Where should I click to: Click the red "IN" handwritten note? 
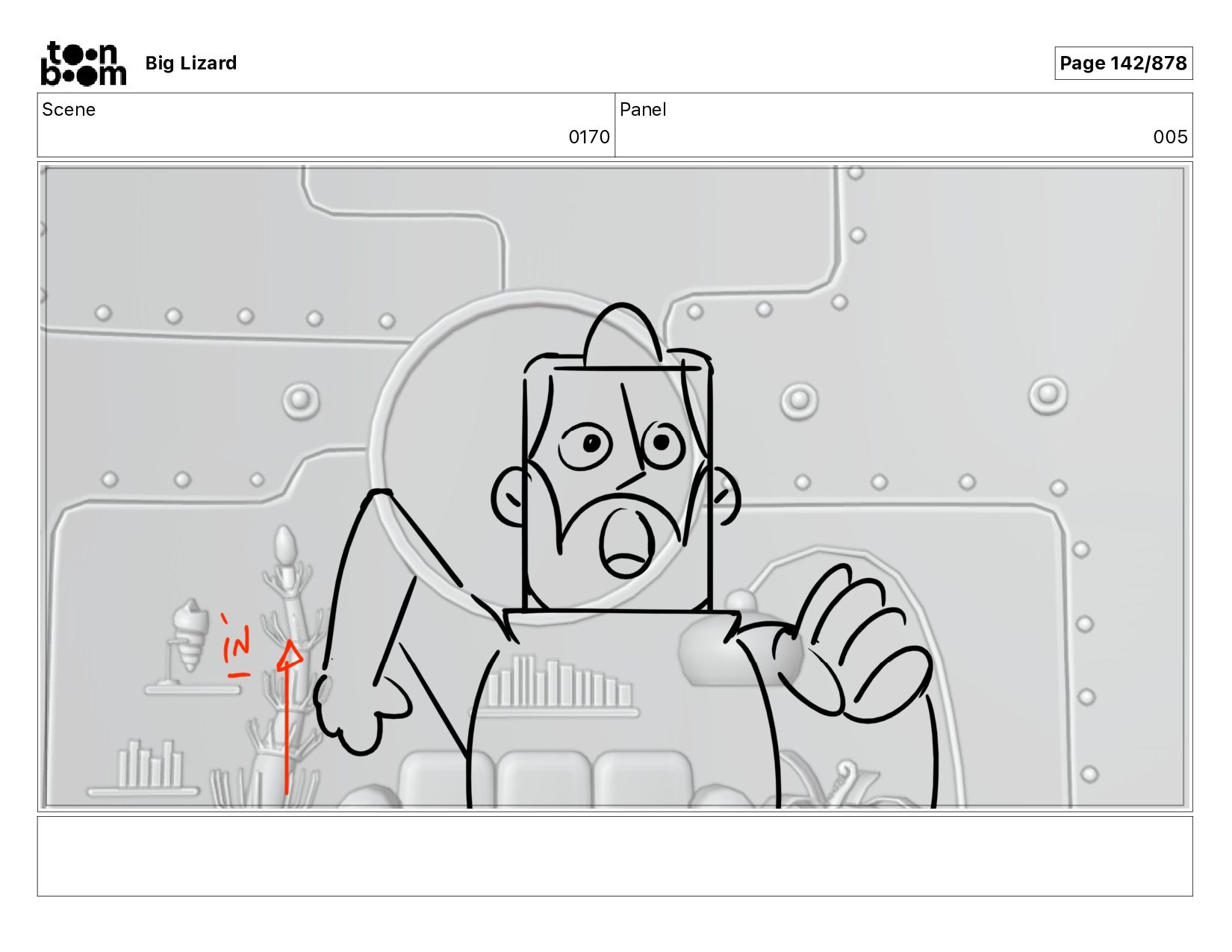[237, 646]
